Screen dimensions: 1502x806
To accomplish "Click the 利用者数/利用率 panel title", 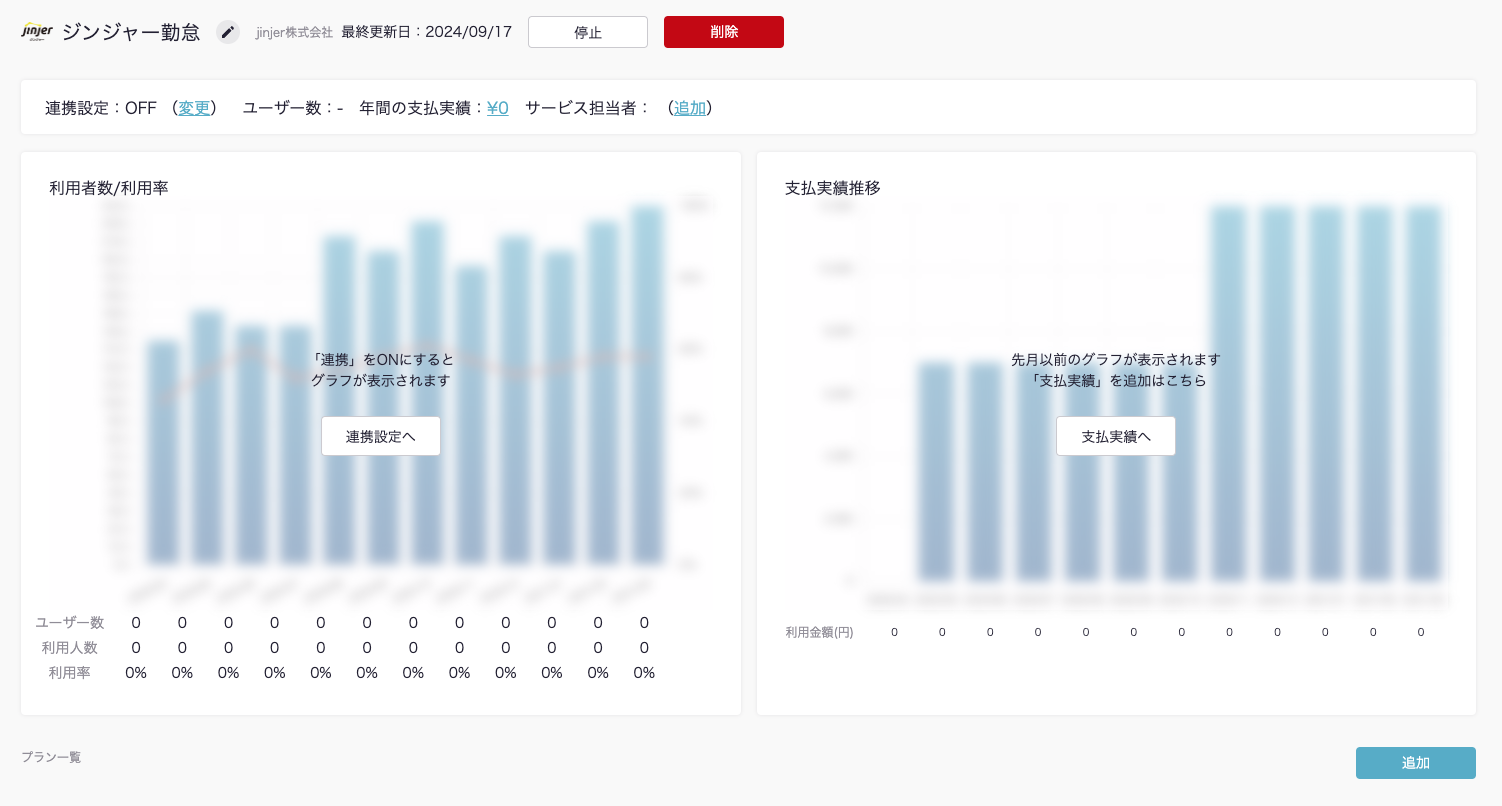I will (108, 188).
